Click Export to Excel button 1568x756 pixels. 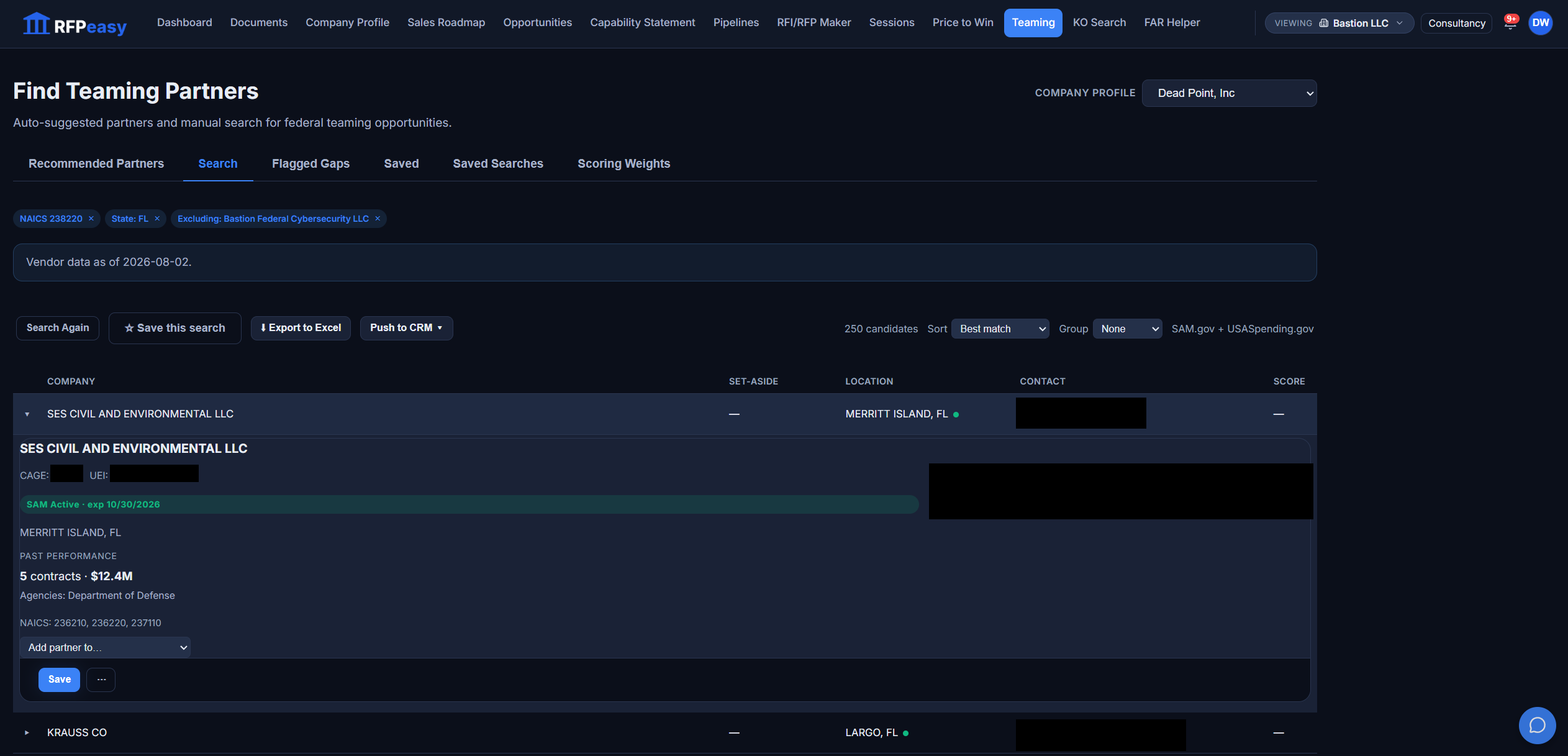tap(301, 328)
